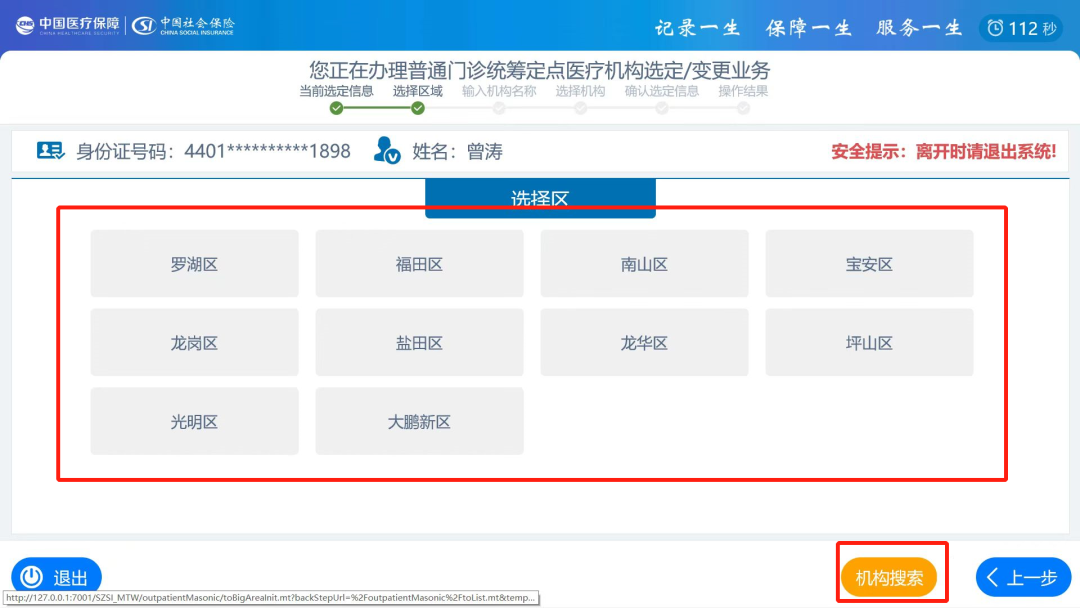Screen dimensions: 1080x608
Task: Select the 福田区 district option
Action: tap(419, 263)
